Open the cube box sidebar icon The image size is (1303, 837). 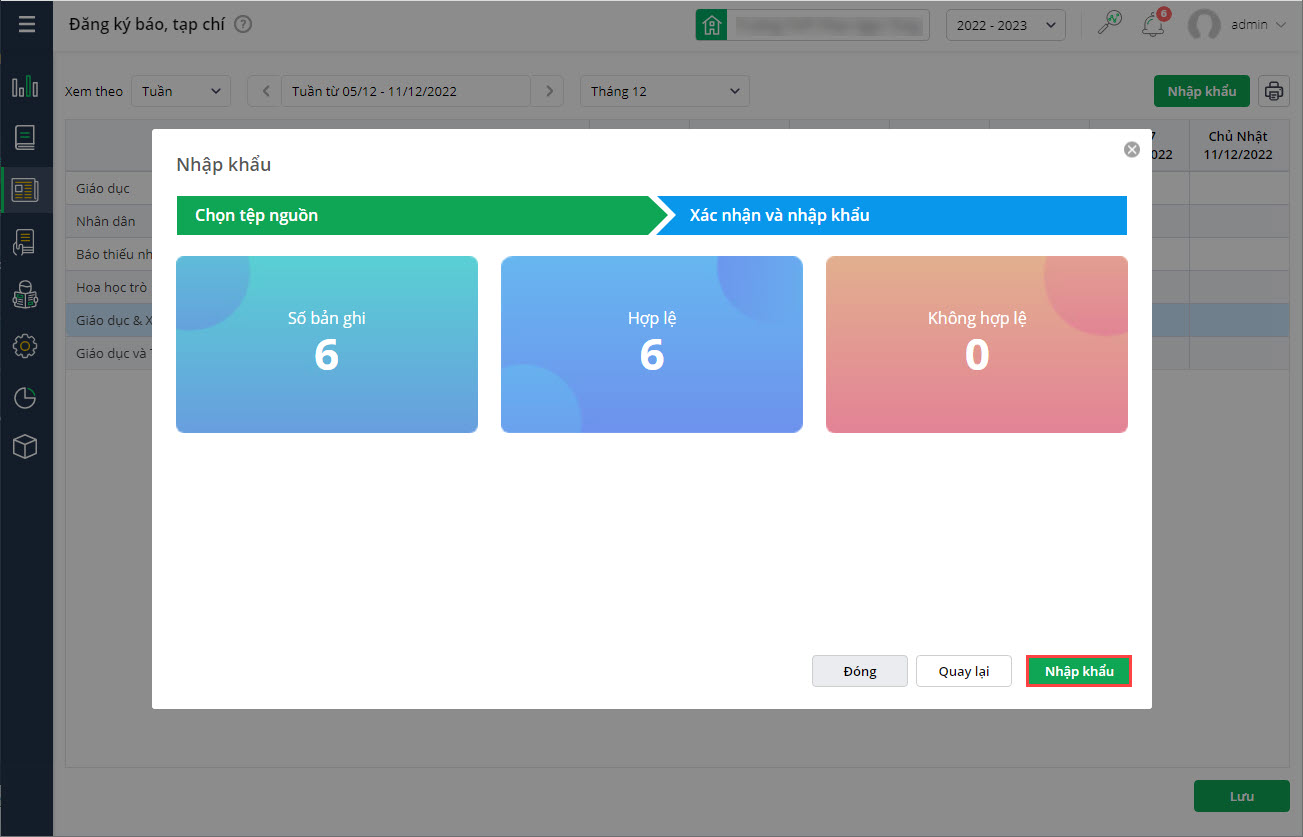coord(25,447)
